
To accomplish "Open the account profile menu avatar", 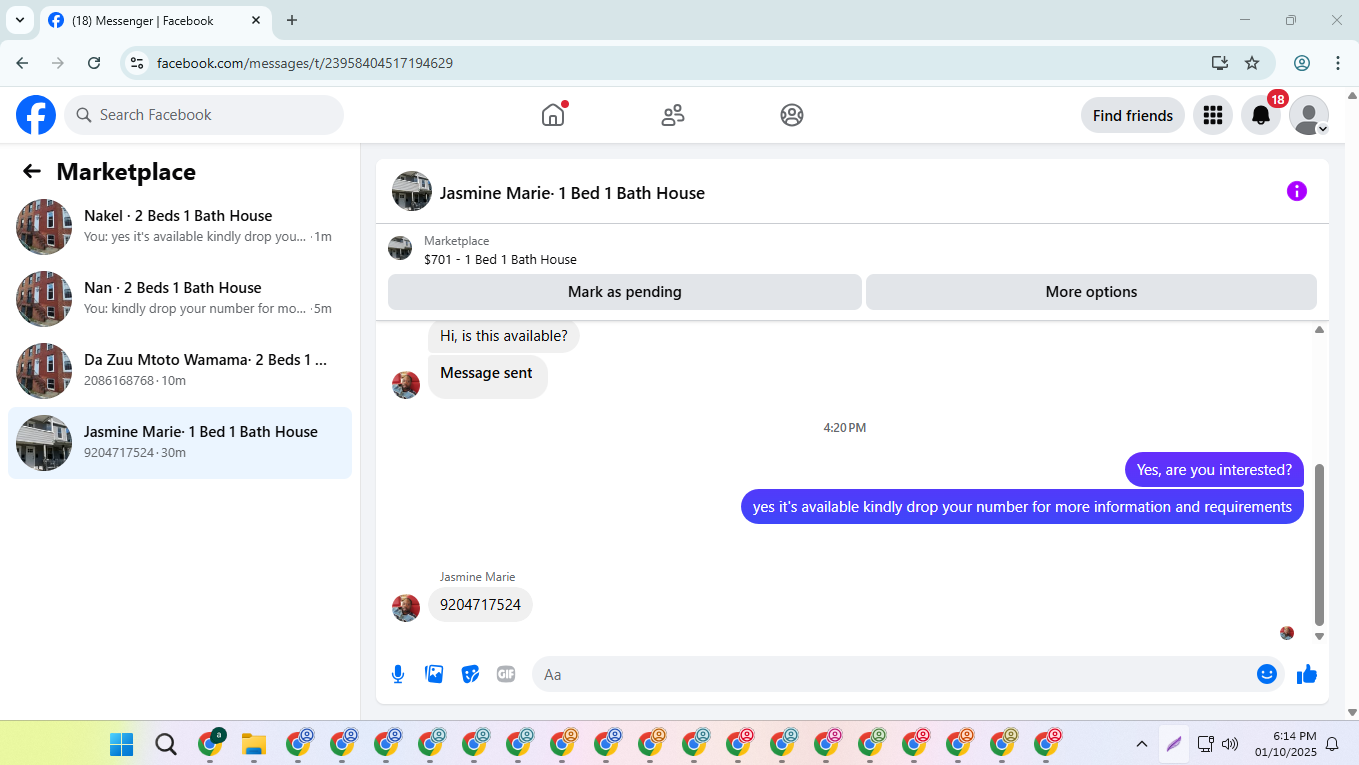I will (x=1309, y=116).
